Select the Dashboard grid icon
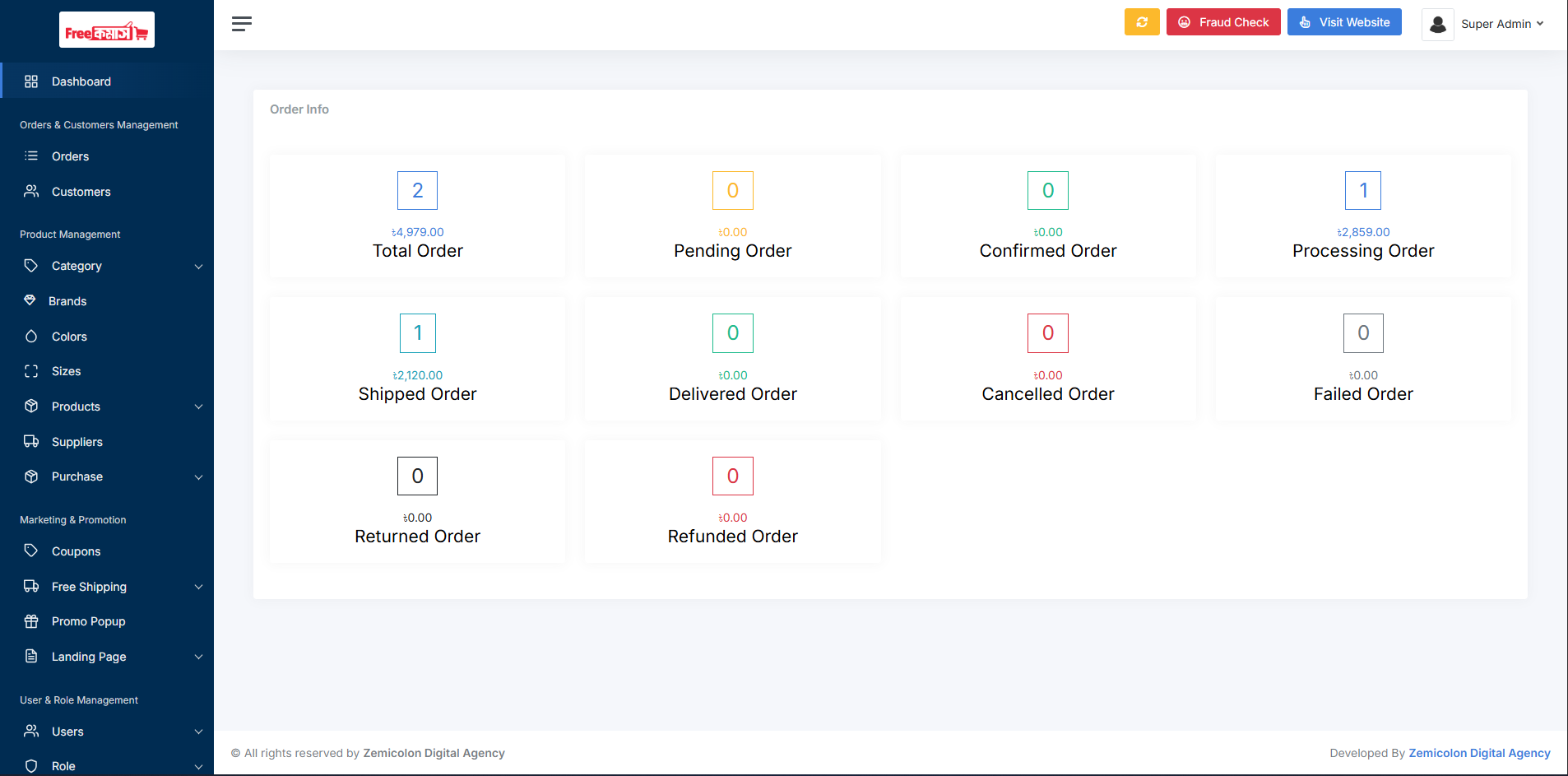The width and height of the screenshot is (1568, 776). (31, 81)
